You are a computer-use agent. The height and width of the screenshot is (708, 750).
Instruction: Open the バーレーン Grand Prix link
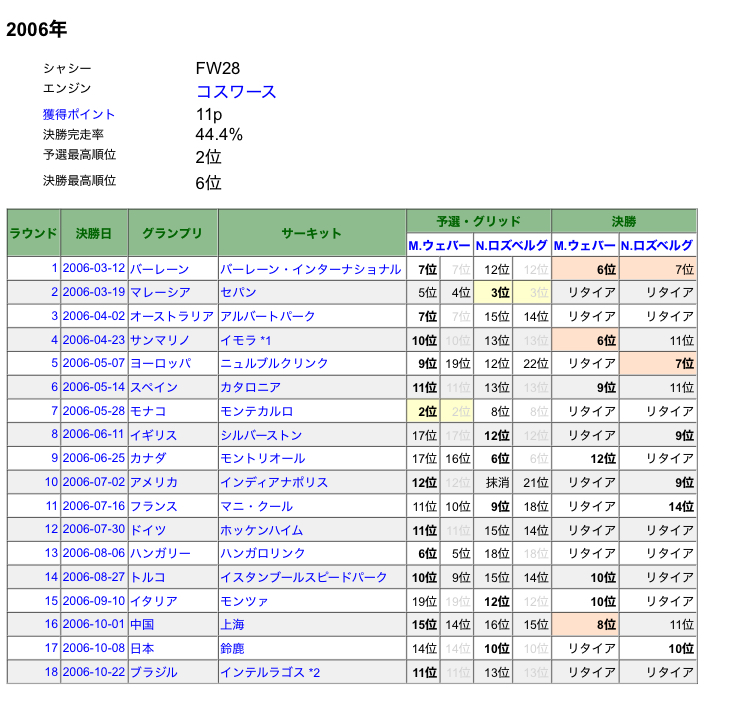pos(159,269)
